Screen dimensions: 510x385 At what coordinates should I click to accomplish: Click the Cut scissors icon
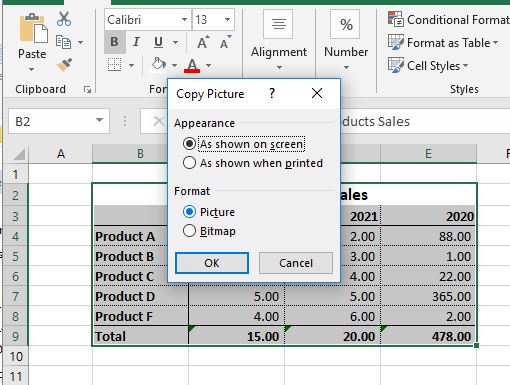click(x=64, y=19)
